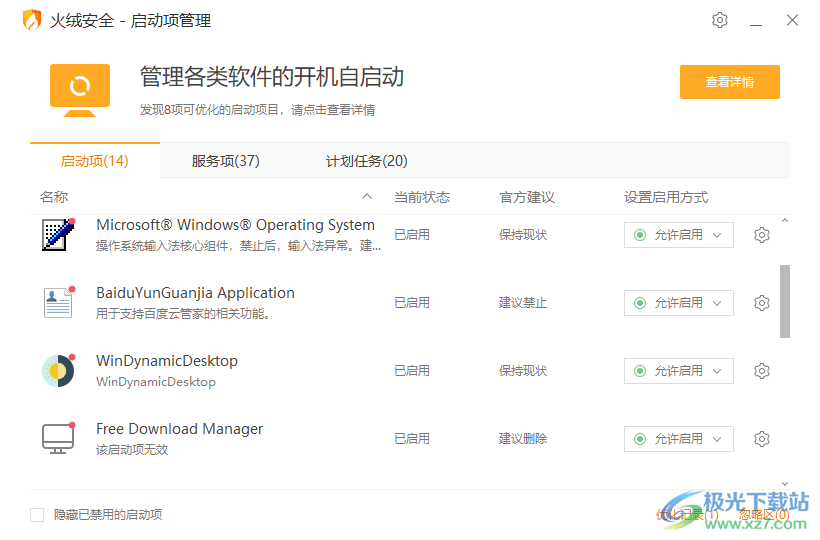Click 建议禁止 advice for BaiduYunGuanjia
This screenshot has width=820, height=540.
[522, 303]
